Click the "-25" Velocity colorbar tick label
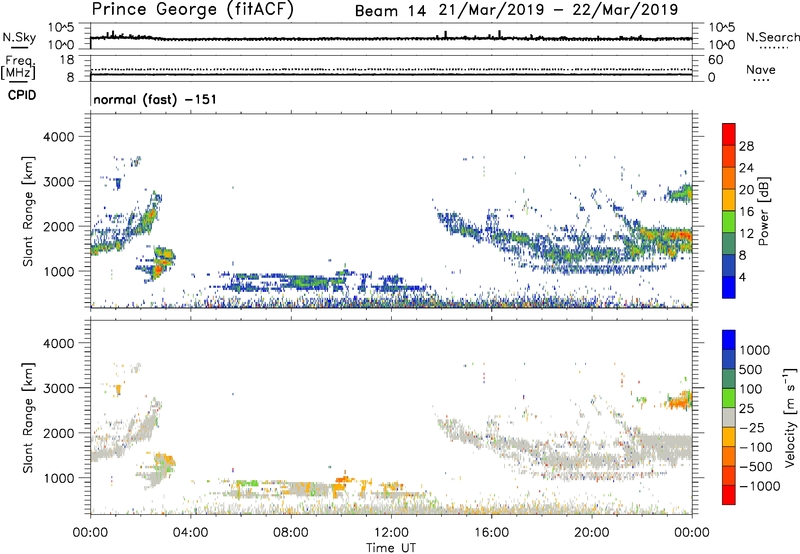 [752, 427]
